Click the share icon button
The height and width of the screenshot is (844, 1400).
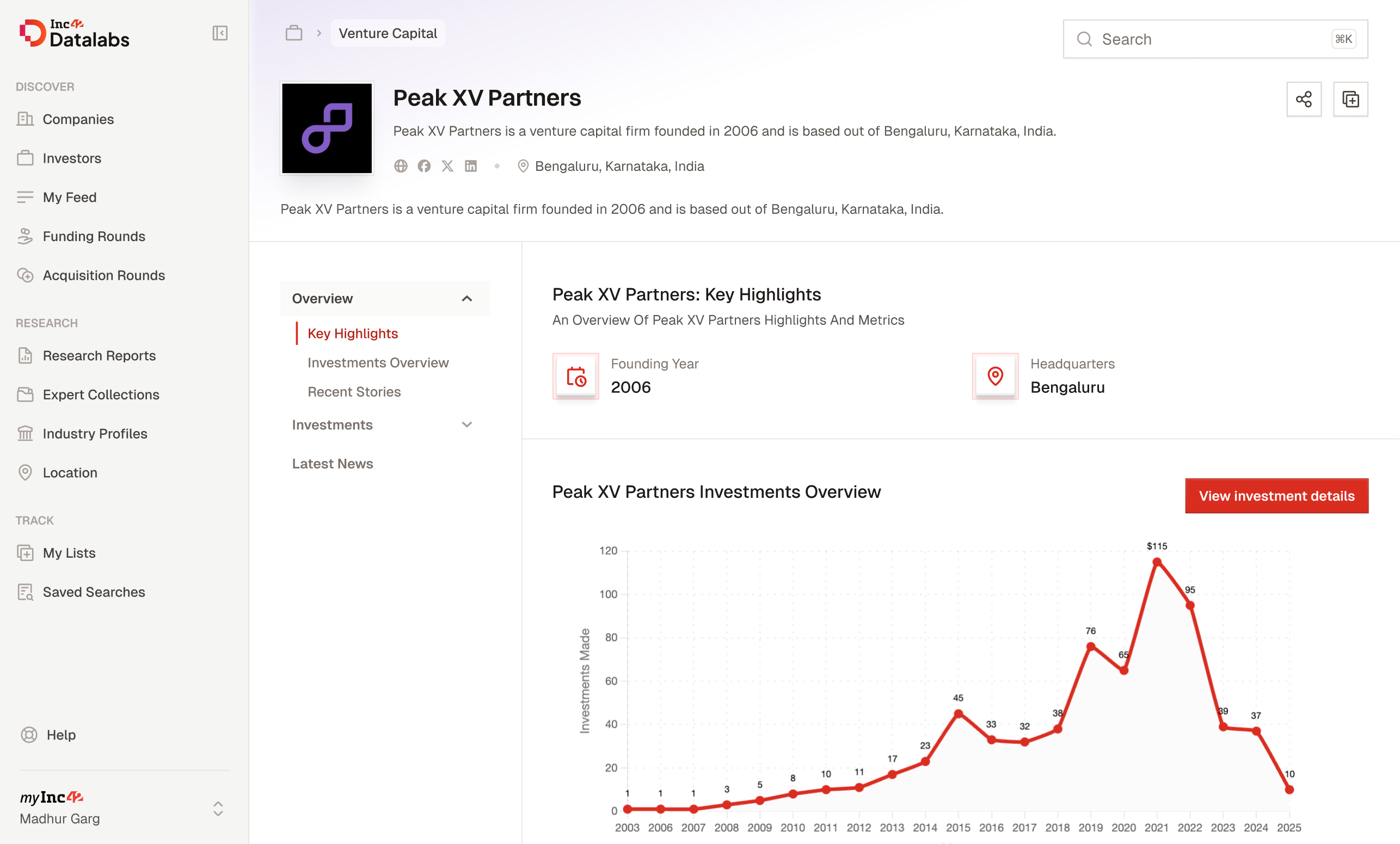pos(1304,100)
